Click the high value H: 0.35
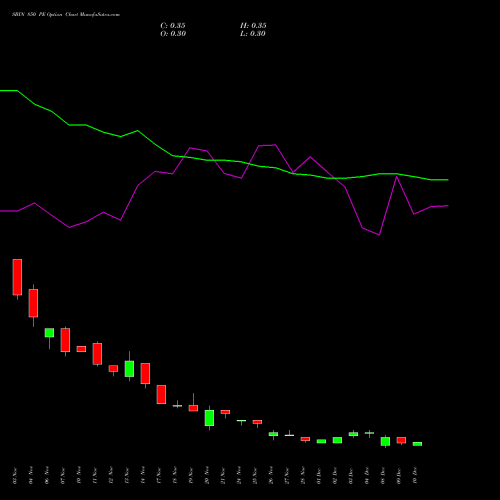Viewport: 500px width, 500px height. [253, 26]
